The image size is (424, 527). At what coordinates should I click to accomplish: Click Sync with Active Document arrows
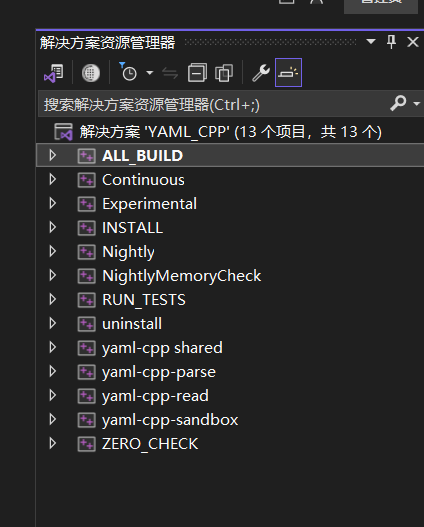170,73
